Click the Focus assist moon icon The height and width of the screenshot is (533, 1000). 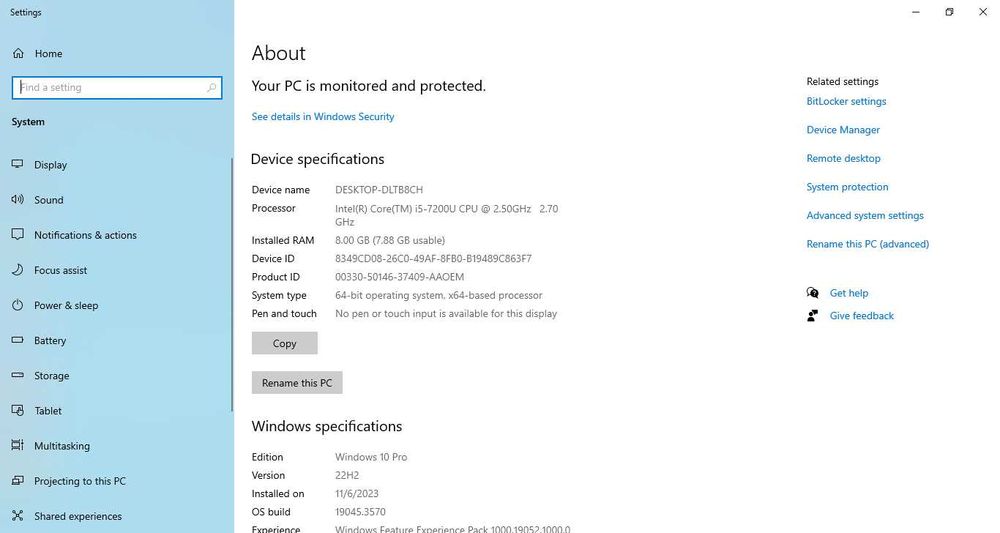(x=18, y=270)
